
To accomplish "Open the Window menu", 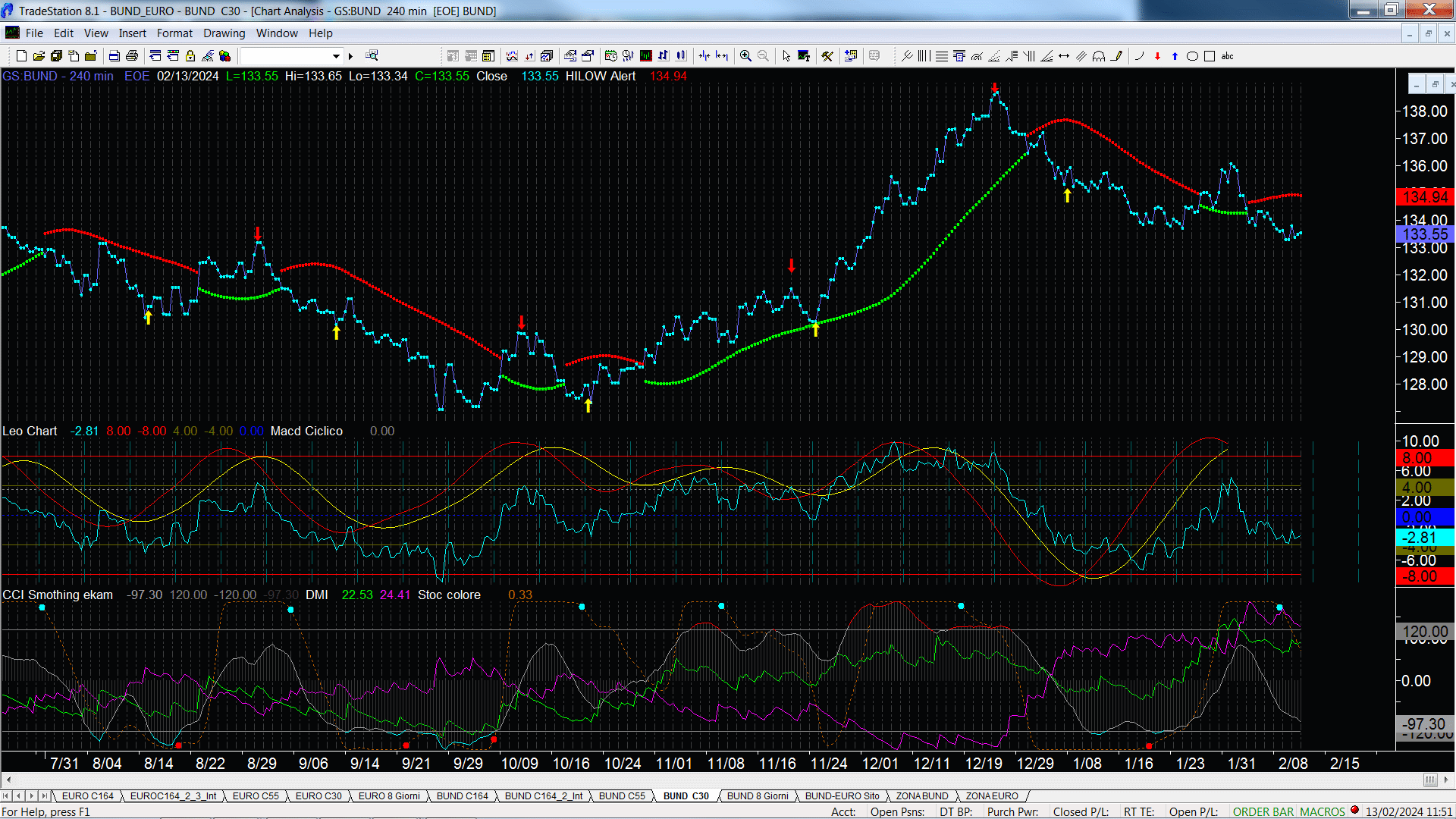I will point(277,33).
